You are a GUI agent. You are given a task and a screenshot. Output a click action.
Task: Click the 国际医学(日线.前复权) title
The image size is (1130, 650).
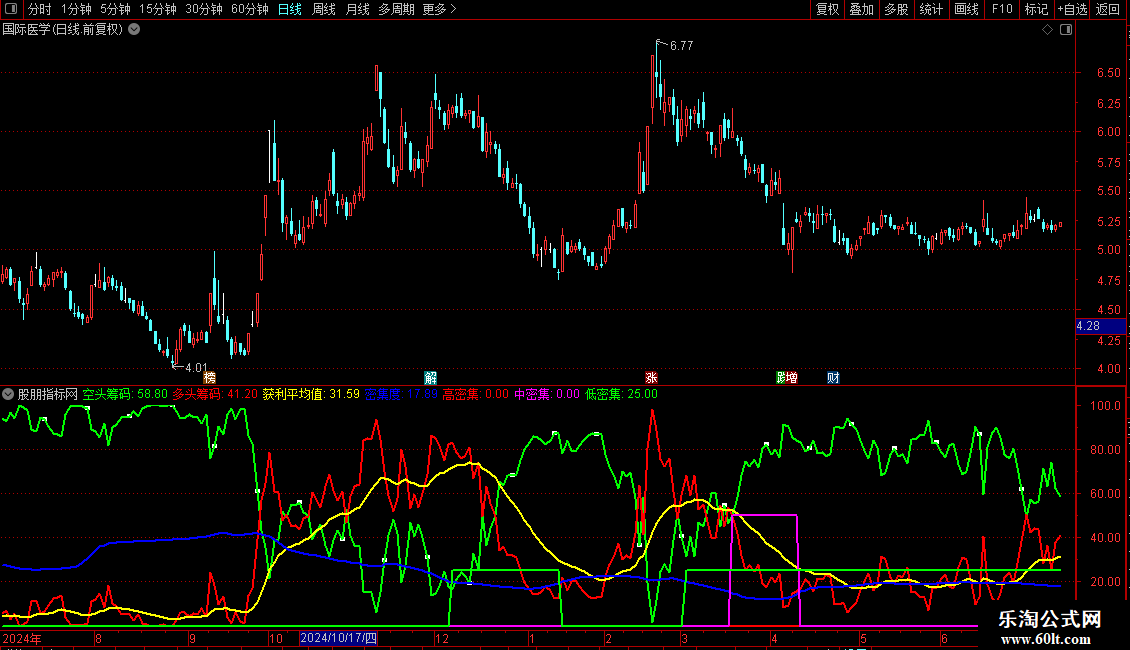63,30
